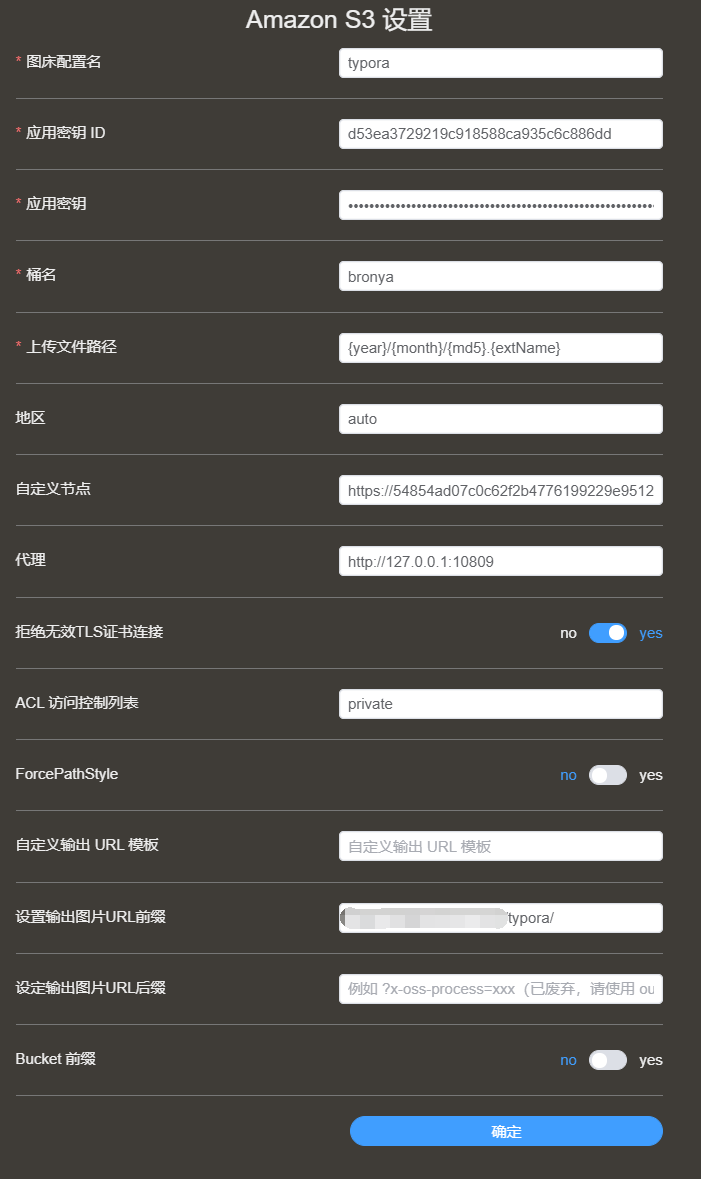Click the empty 自定义输出 URL 模板 field
701x1179 pixels.
(x=501, y=846)
